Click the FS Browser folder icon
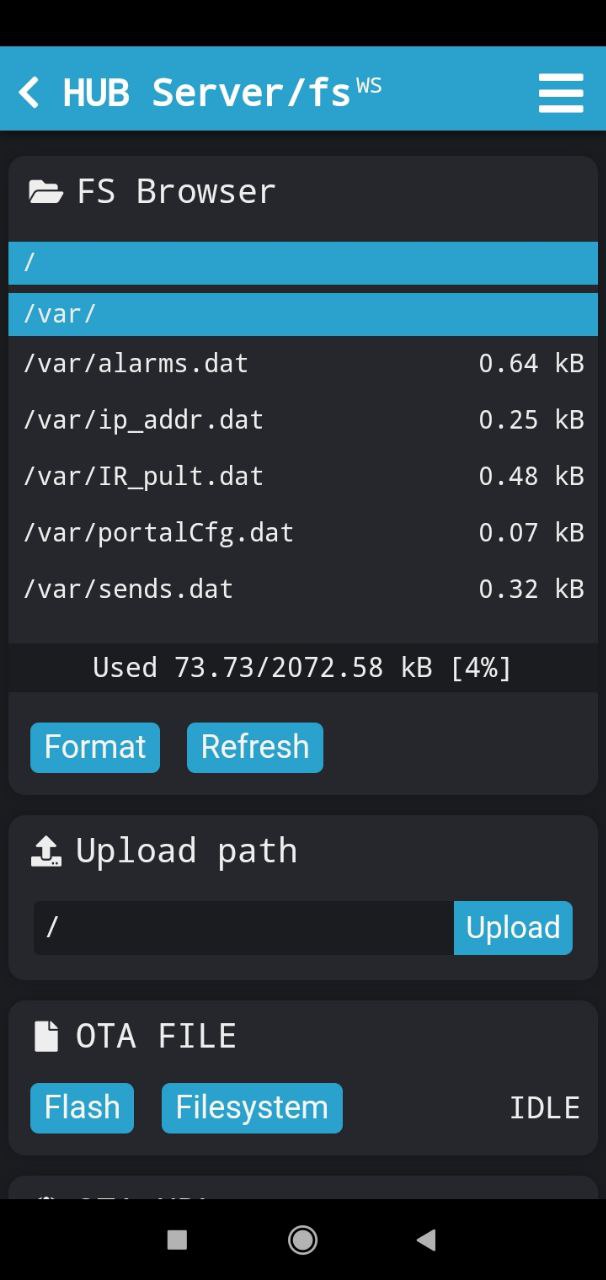The width and height of the screenshot is (606, 1280). pyautogui.click(x=45, y=191)
